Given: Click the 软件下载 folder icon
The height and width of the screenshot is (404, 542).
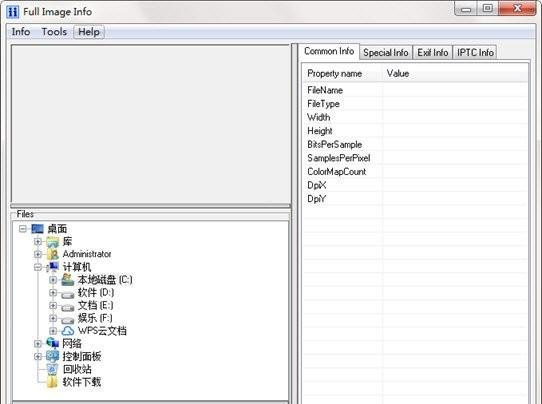Looking at the screenshot, I should [53, 382].
